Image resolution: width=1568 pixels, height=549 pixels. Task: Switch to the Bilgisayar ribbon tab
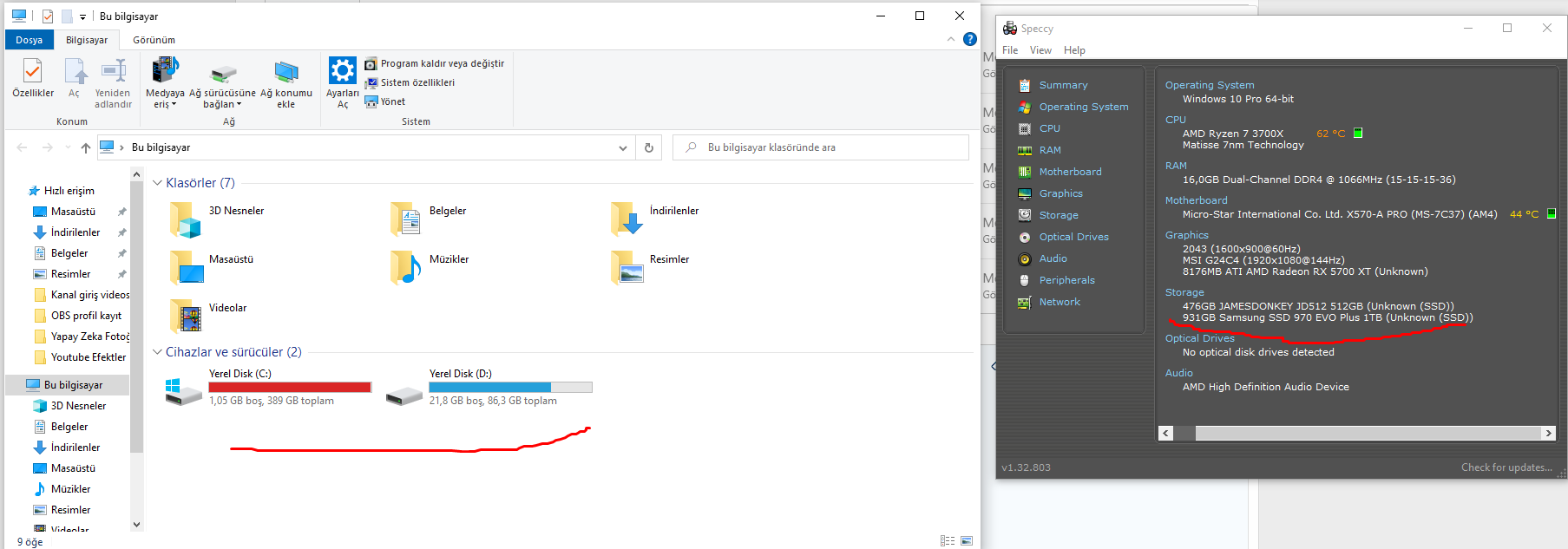pyautogui.click(x=87, y=40)
